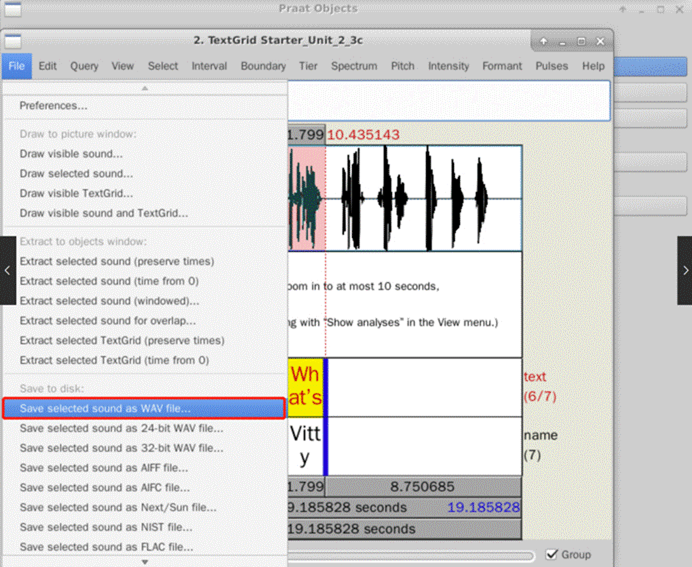Go to next image with right arrow
This screenshot has height=567, width=692.
click(x=685, y=270)
